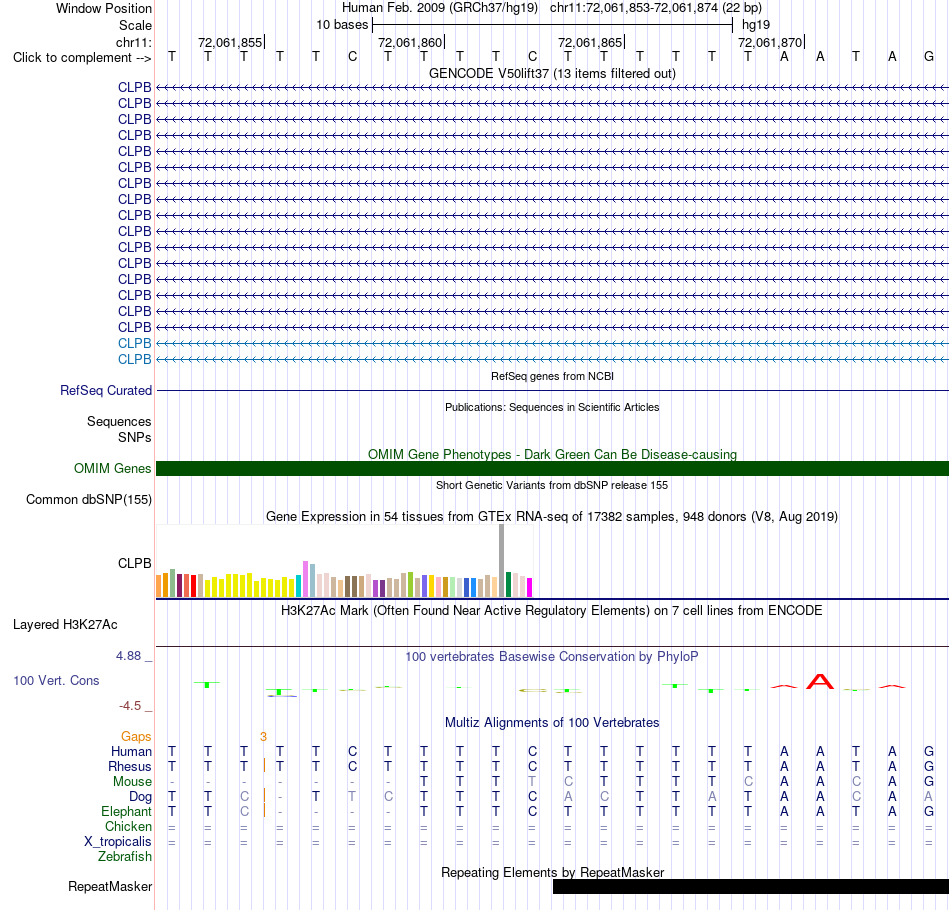Open the 'Multiz Alignments of 100 Vertebrates' title
The height and width of the screenshot is (910, 950).
(x=552, y=723)
